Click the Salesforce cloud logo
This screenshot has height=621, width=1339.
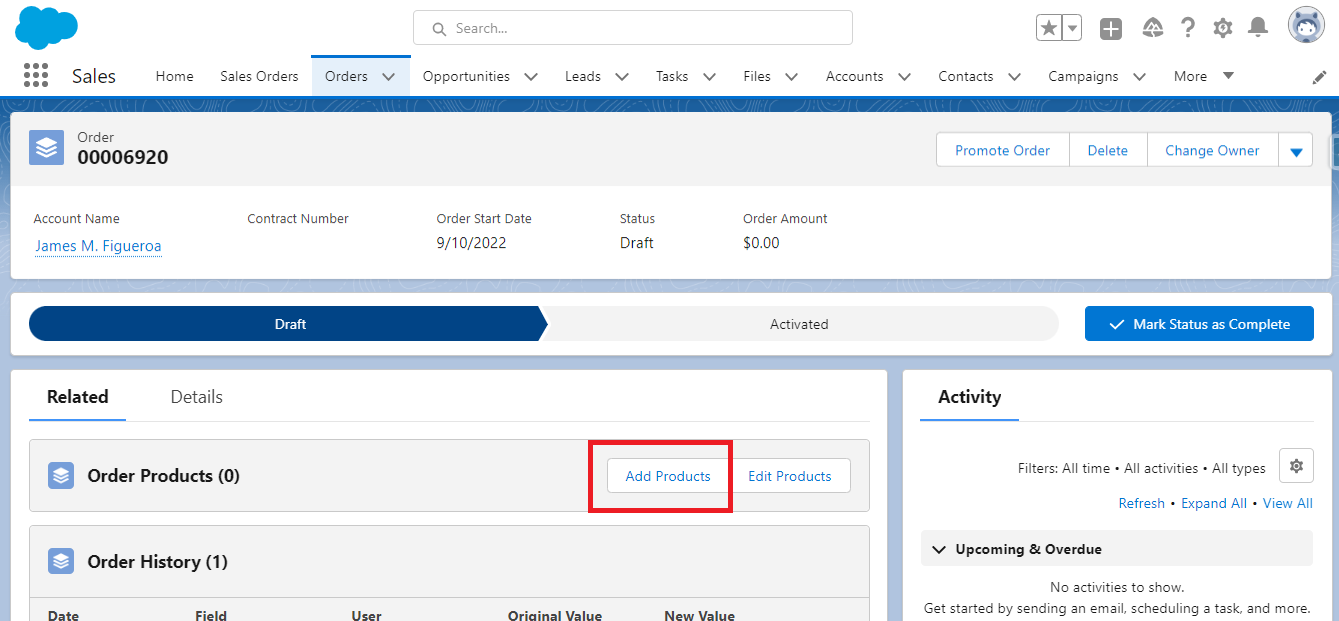(x=47, y=27)
